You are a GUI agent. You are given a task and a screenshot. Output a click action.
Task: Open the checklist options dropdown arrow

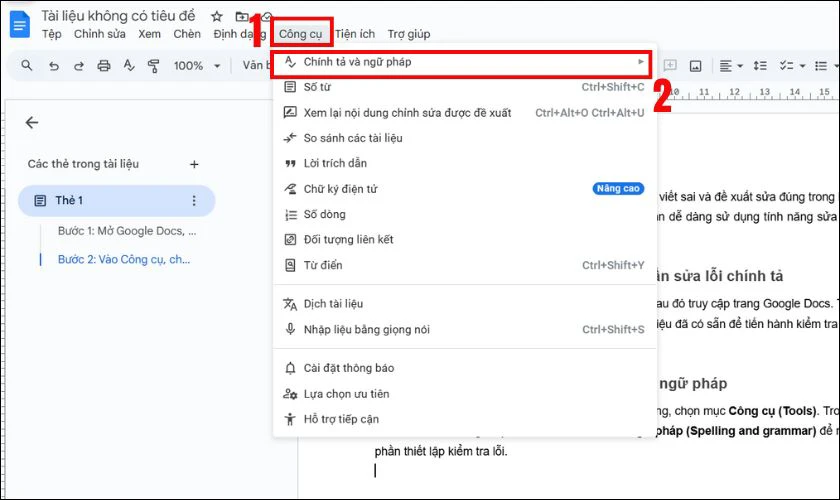click(802, 66)
